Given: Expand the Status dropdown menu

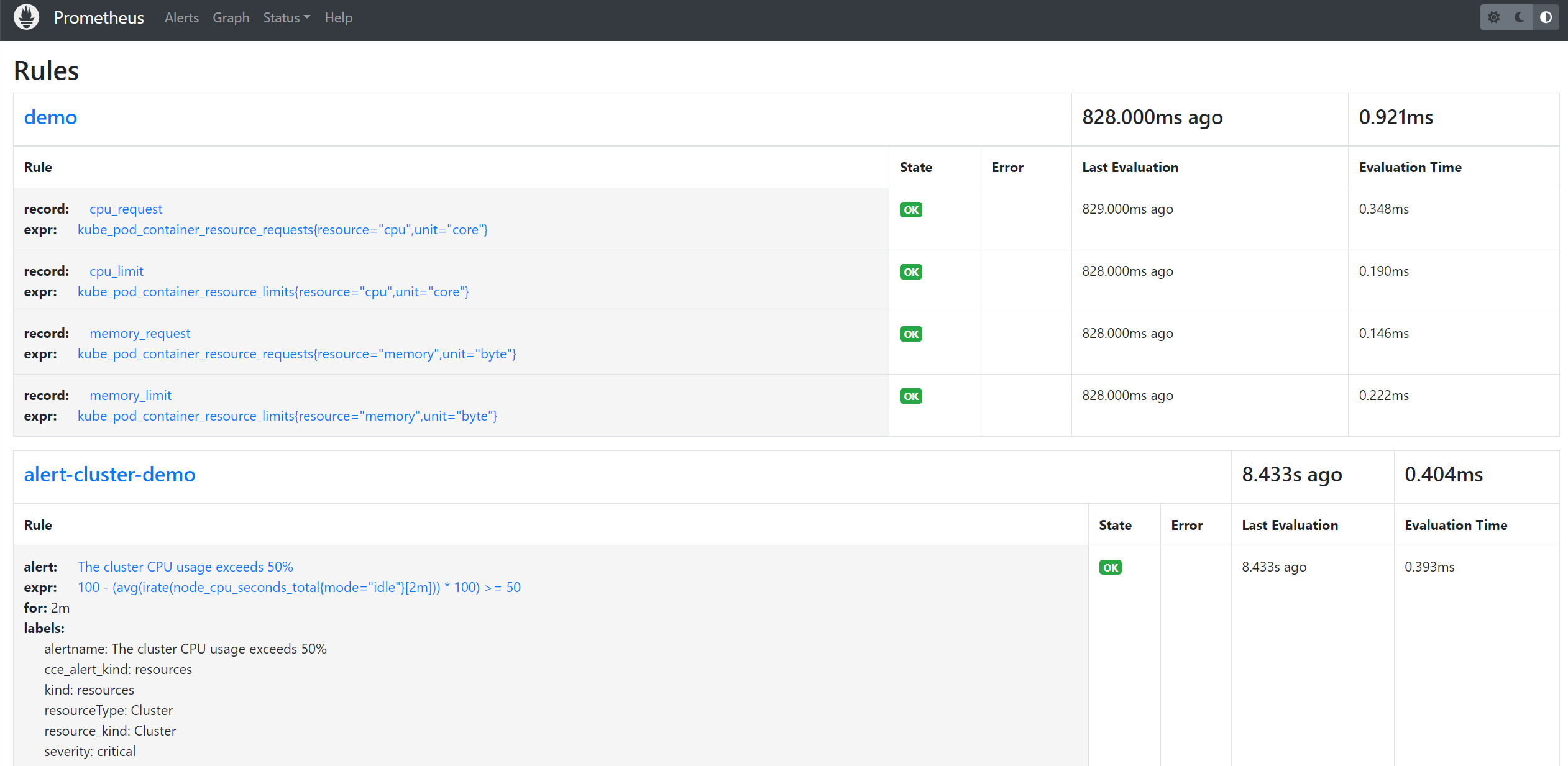Looking at the screenshot, I should coord(287,17).
